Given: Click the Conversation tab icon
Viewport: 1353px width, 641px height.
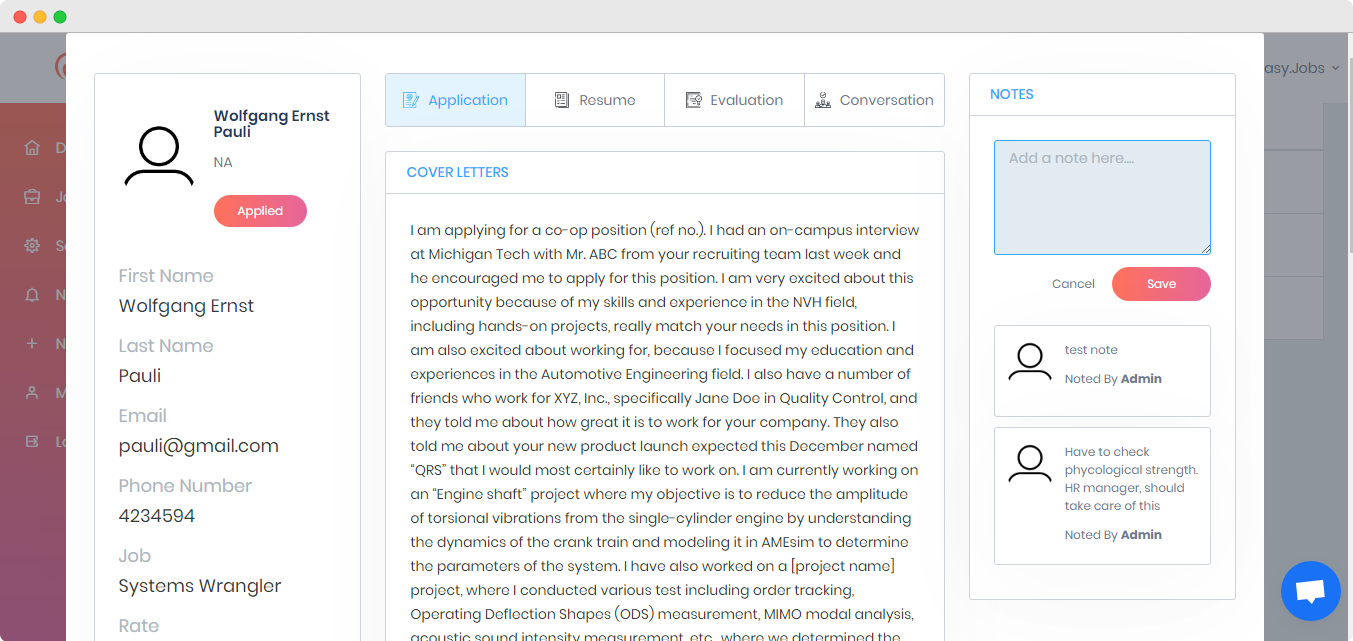Looking at the screenshot, I should point(823,100).
